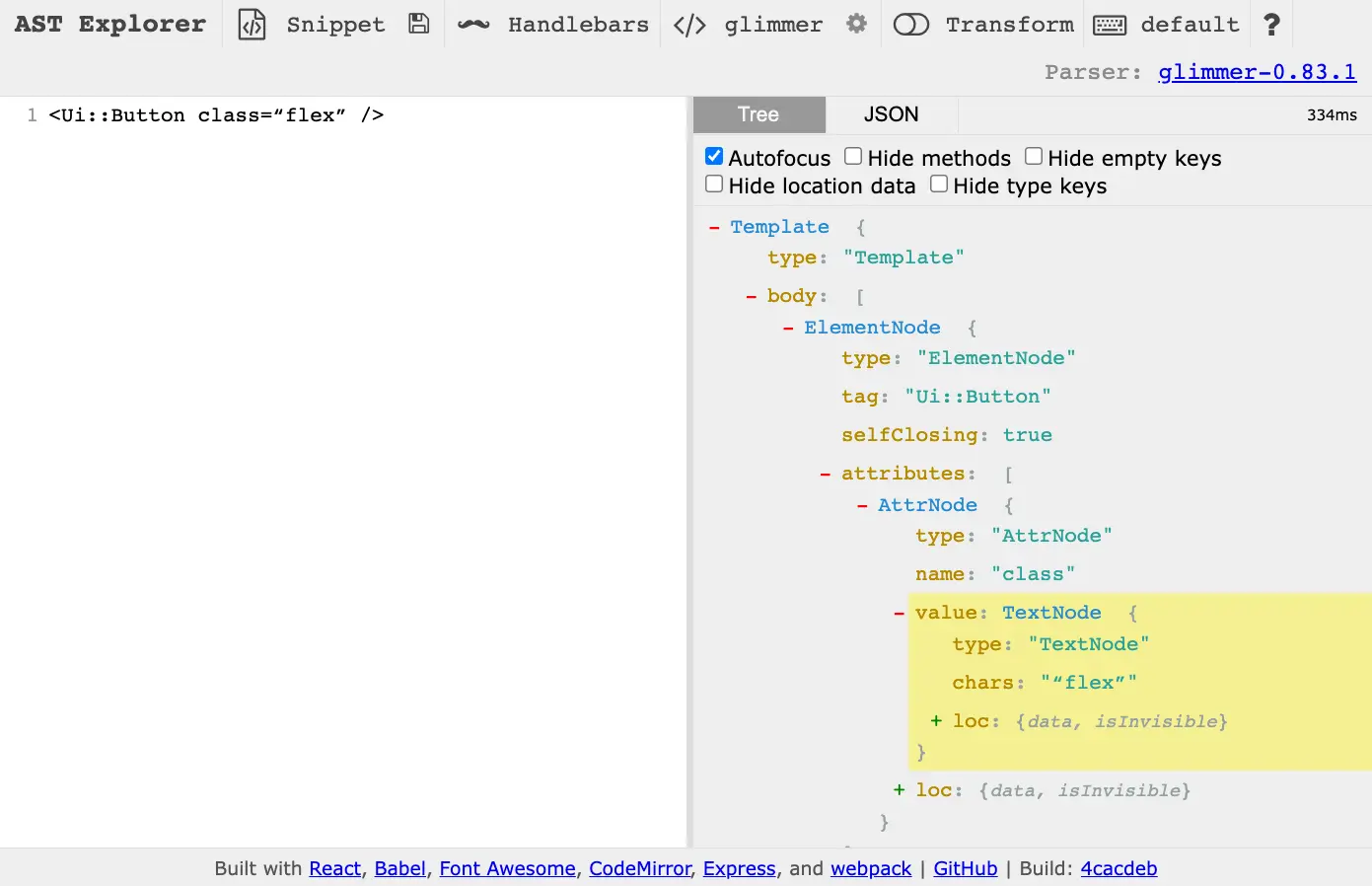Open glimmer parser settings gear
The height and width of the screenshot is (886, 1372).
pyautogui.click(x=856, y=24)
